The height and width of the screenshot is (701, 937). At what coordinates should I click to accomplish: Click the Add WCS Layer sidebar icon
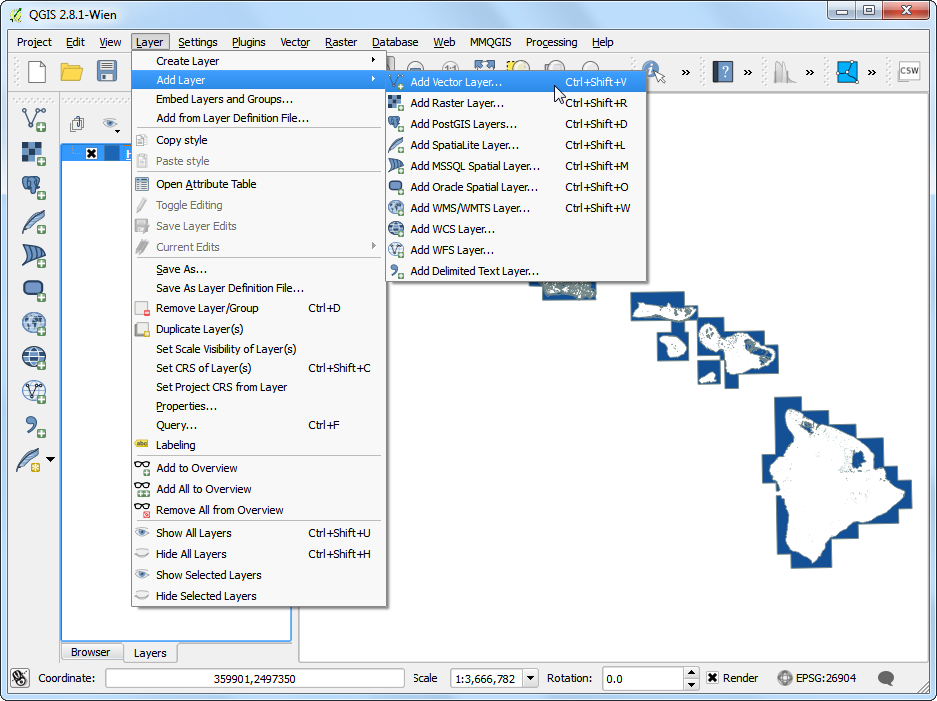[33, 357]
